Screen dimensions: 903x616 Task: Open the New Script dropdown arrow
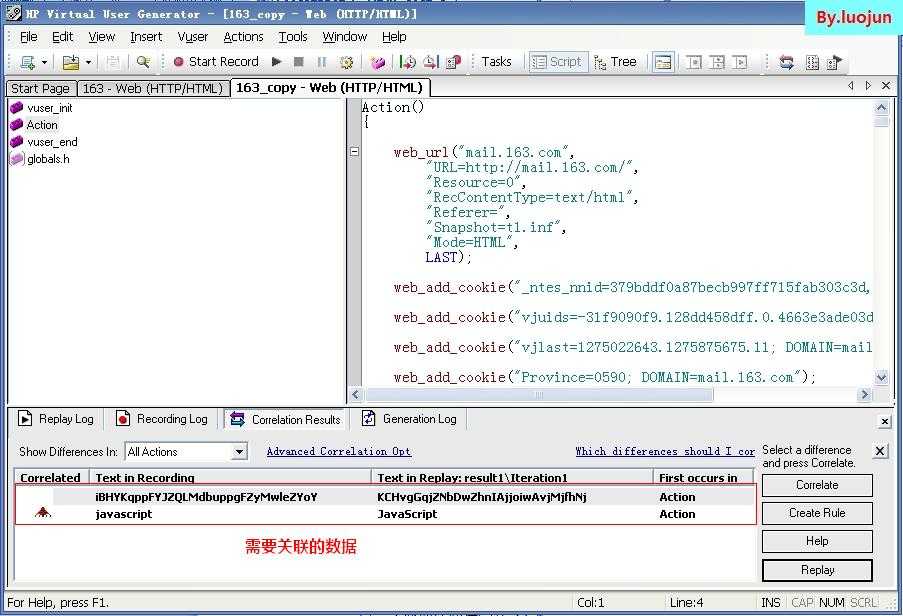pyautogui.click(x=44, y=62)
